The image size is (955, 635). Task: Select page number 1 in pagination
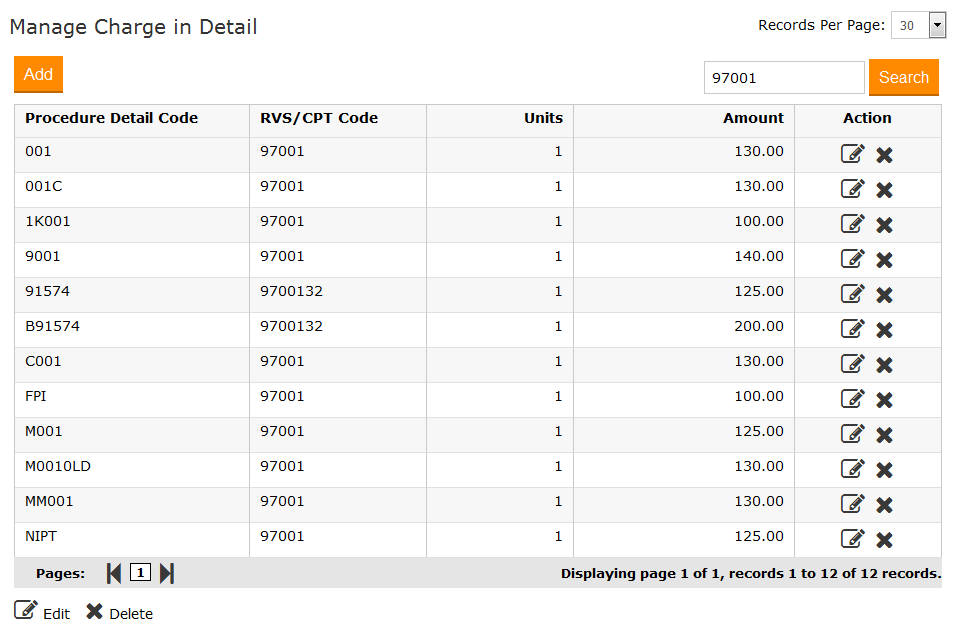[x=140, y=573]
